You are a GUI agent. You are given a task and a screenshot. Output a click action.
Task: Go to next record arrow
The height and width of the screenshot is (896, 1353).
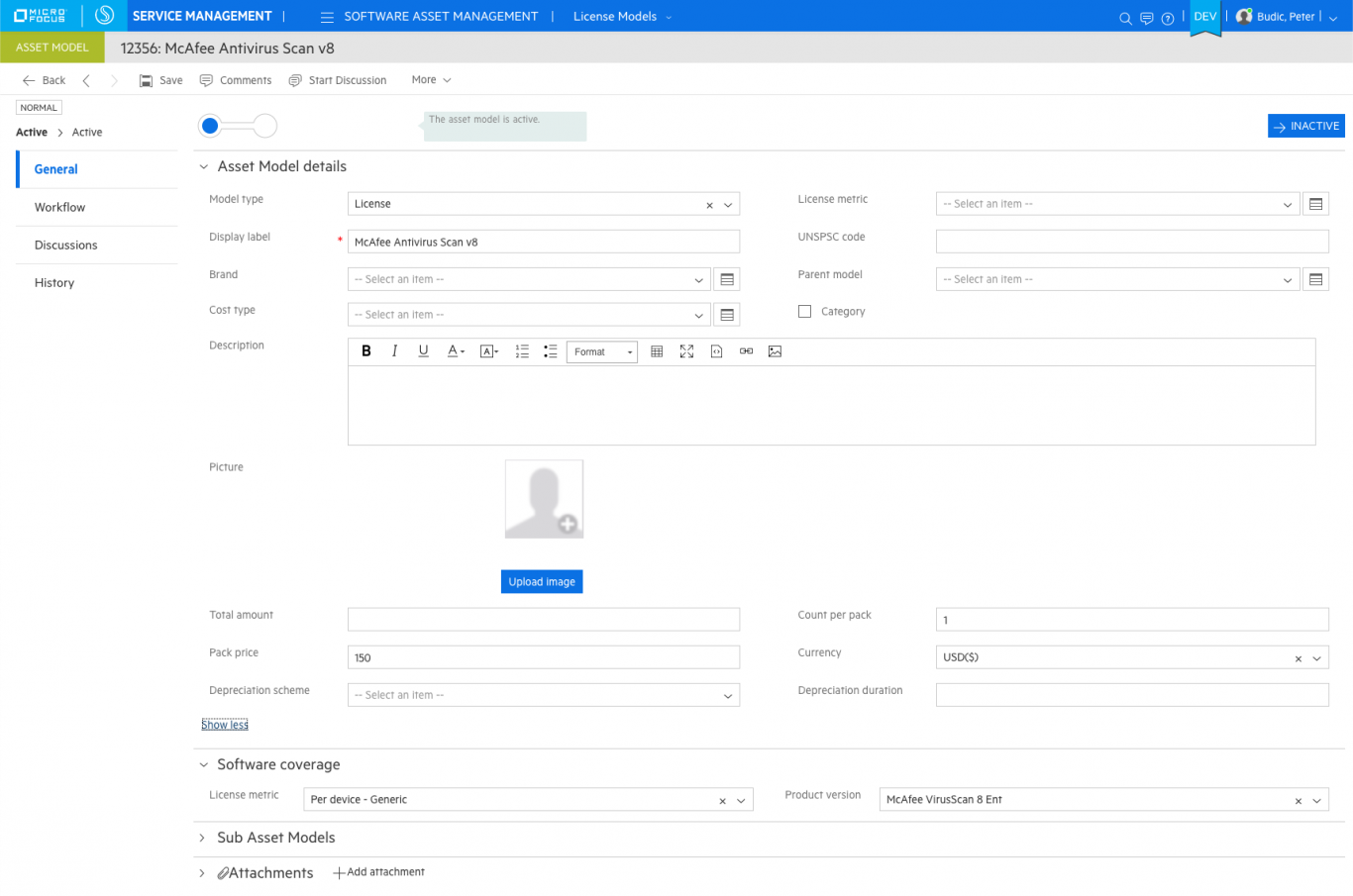[x=114, y=80]
